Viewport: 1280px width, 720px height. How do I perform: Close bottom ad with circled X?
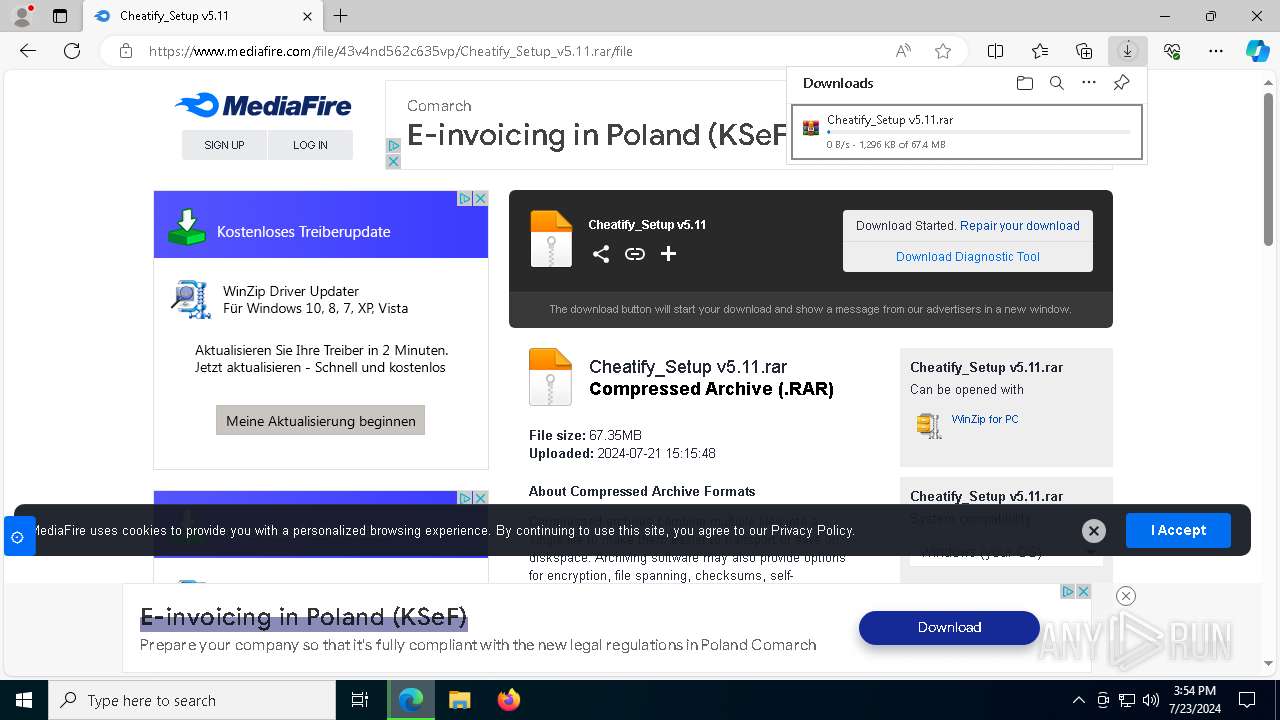[1125, 596]
